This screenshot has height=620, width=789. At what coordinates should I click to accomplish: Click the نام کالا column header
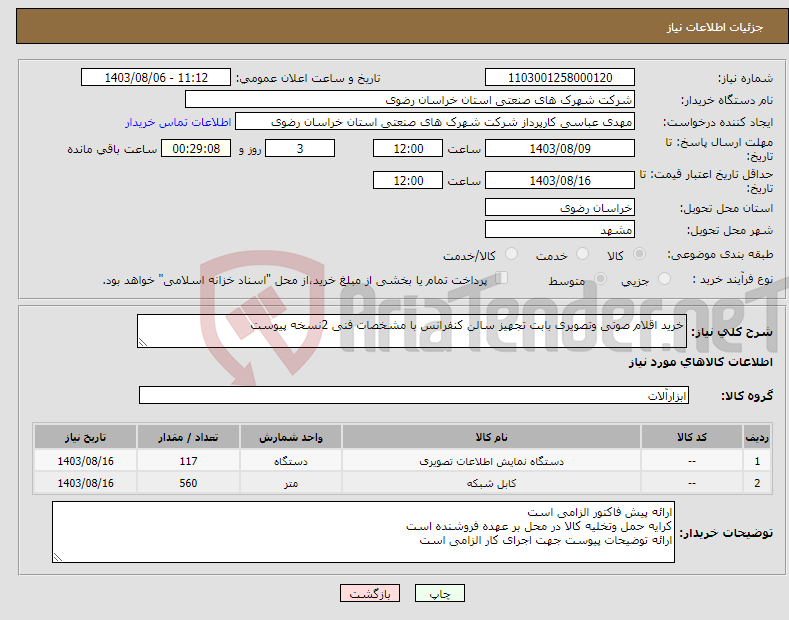(x=491, y=437)
